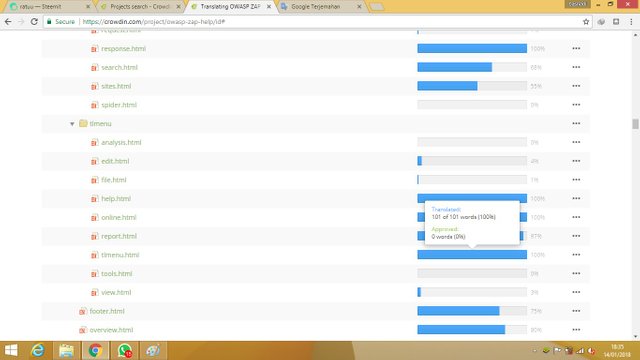Click the view.html row text
The image size is (640, 360).
(x=116, y=293)
